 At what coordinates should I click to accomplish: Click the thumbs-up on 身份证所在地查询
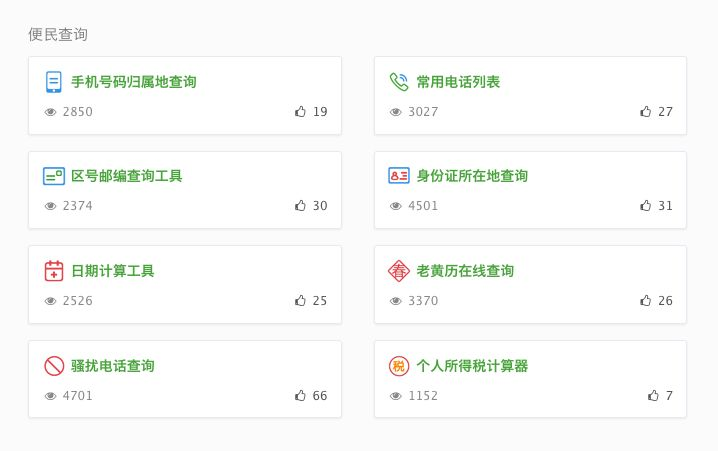(x=646, y=206)
